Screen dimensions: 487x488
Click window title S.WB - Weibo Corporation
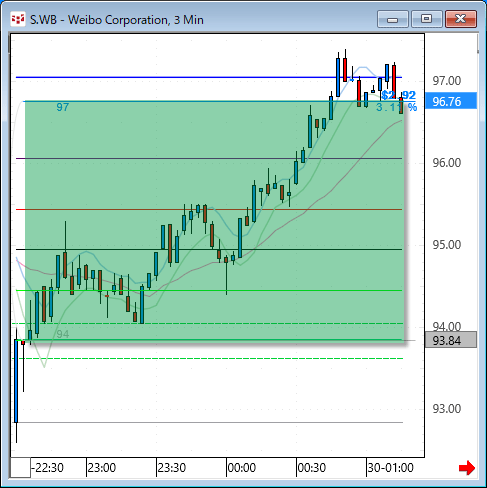coord(117,20)
